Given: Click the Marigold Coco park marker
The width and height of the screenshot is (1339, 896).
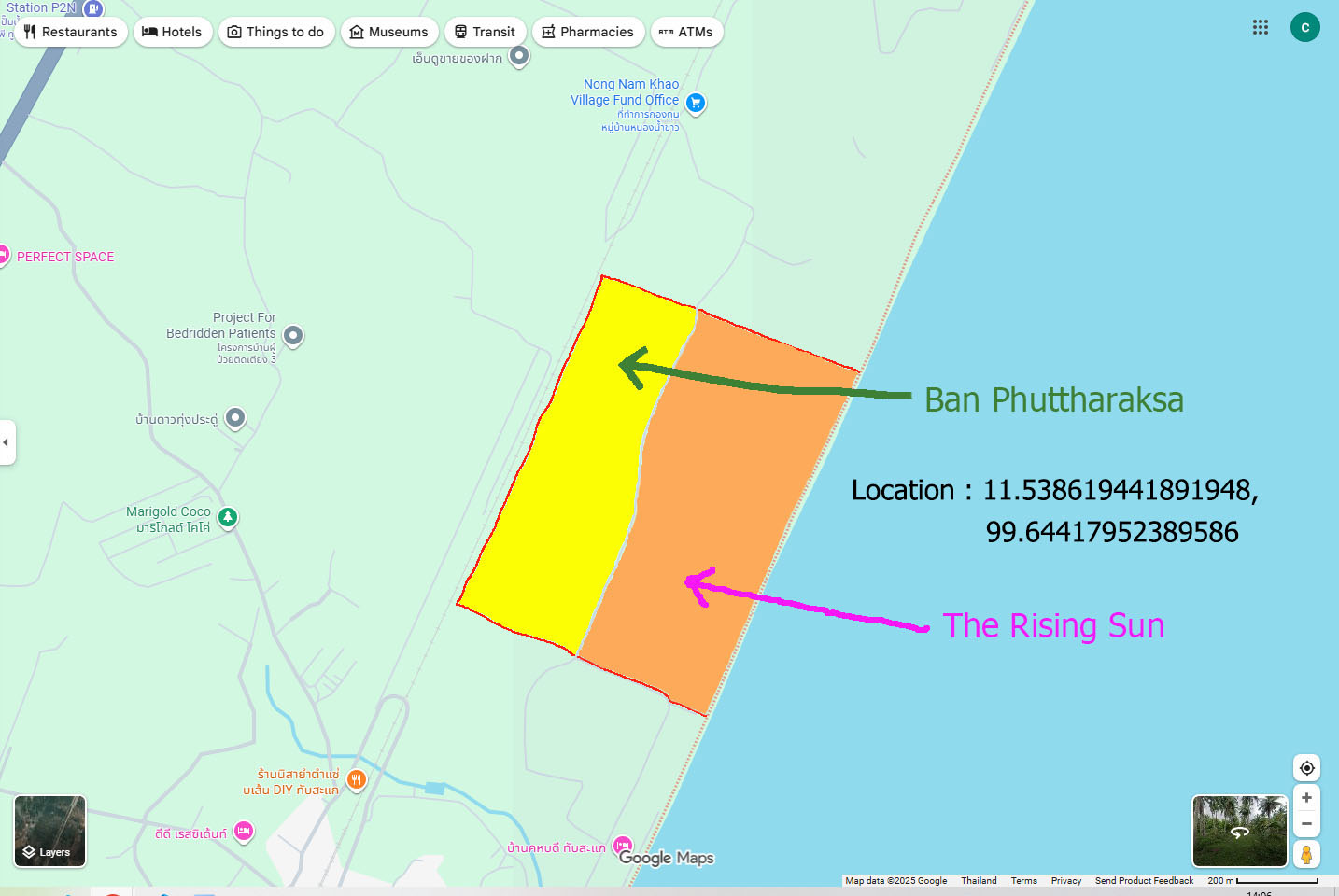Looking at the screenshot, I should pyautogui.click(x=228, y=517).
